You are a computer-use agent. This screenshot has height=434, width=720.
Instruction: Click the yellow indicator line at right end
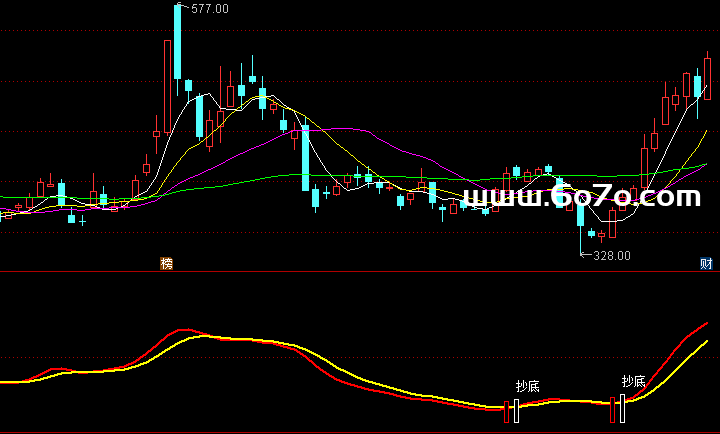(x=706, y=342)
